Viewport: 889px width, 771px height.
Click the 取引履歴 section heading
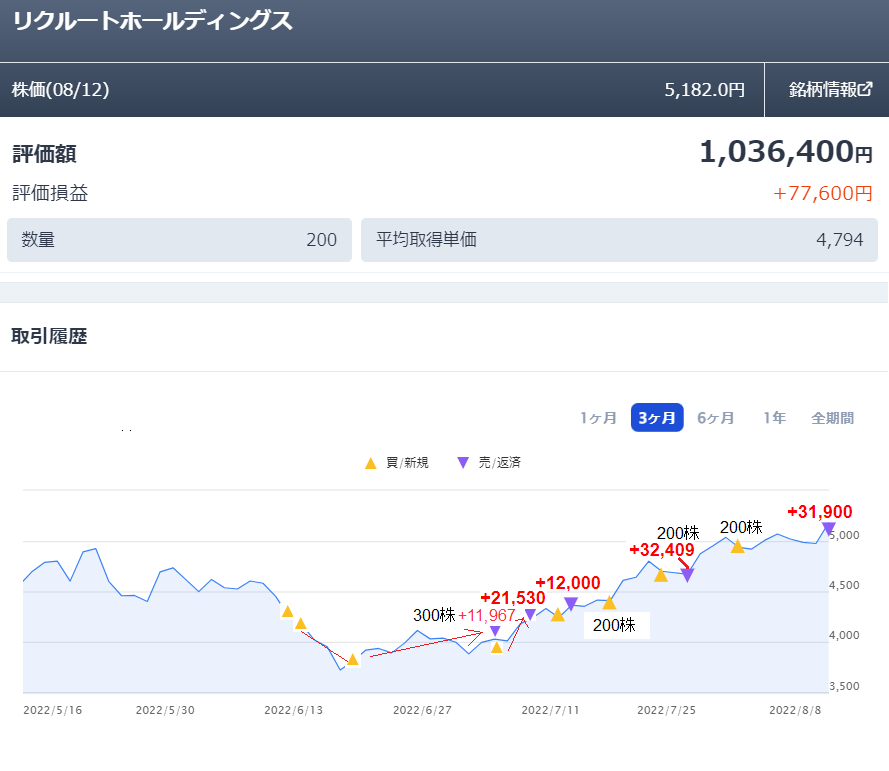tap(49, 336)
